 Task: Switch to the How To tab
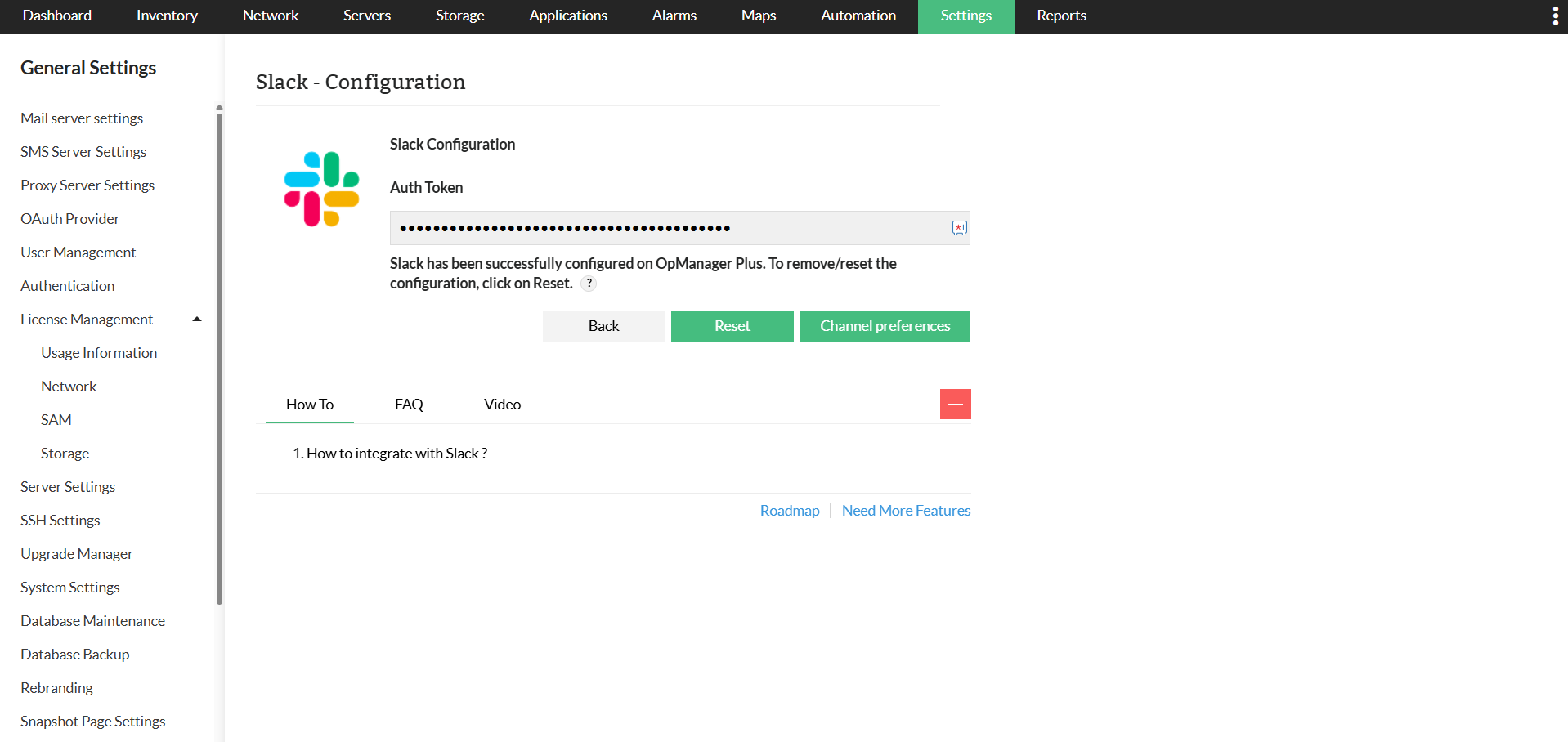(310, 405)
